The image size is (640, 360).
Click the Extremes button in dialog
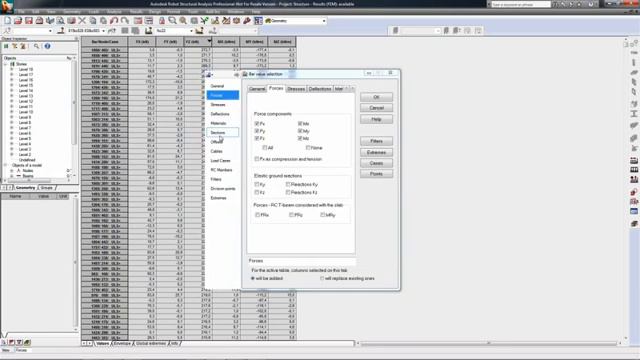pos(376,152)
